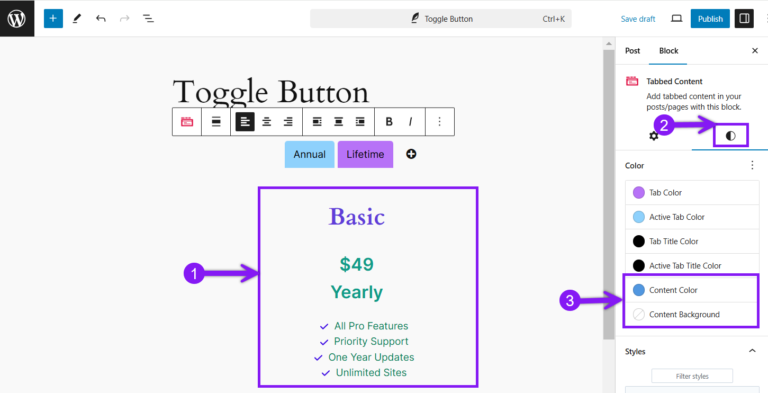This screenshot has height=393, width=768.
Task: Click the editor scrollbar up arrow
Action: 608,44
